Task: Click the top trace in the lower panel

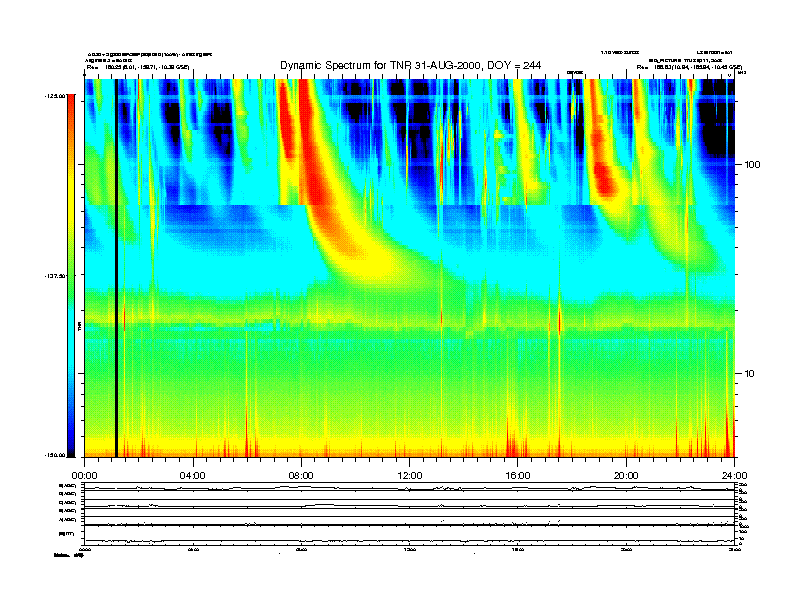Action: 409,488
